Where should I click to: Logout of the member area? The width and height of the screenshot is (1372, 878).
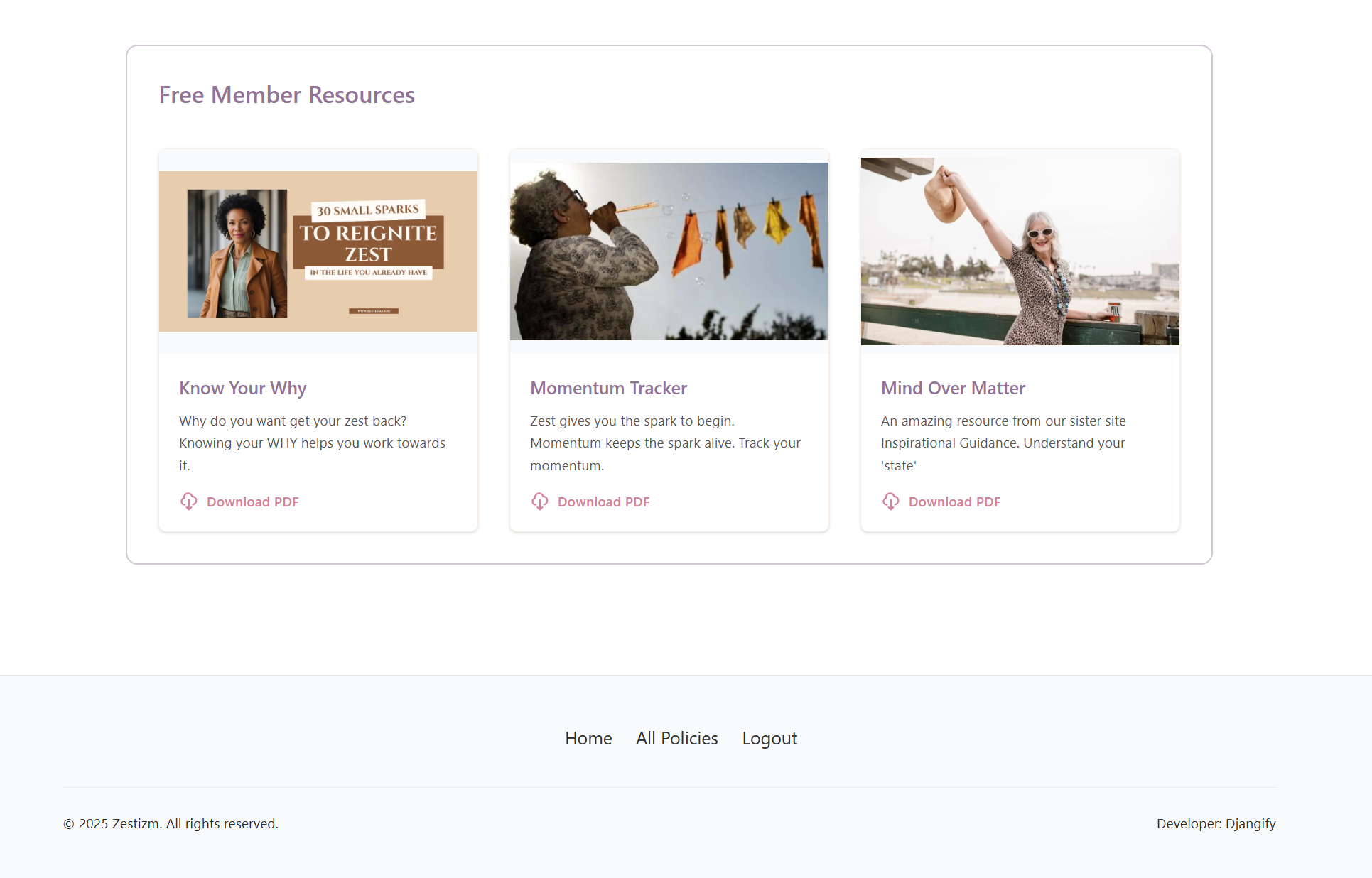coord(769,738)
